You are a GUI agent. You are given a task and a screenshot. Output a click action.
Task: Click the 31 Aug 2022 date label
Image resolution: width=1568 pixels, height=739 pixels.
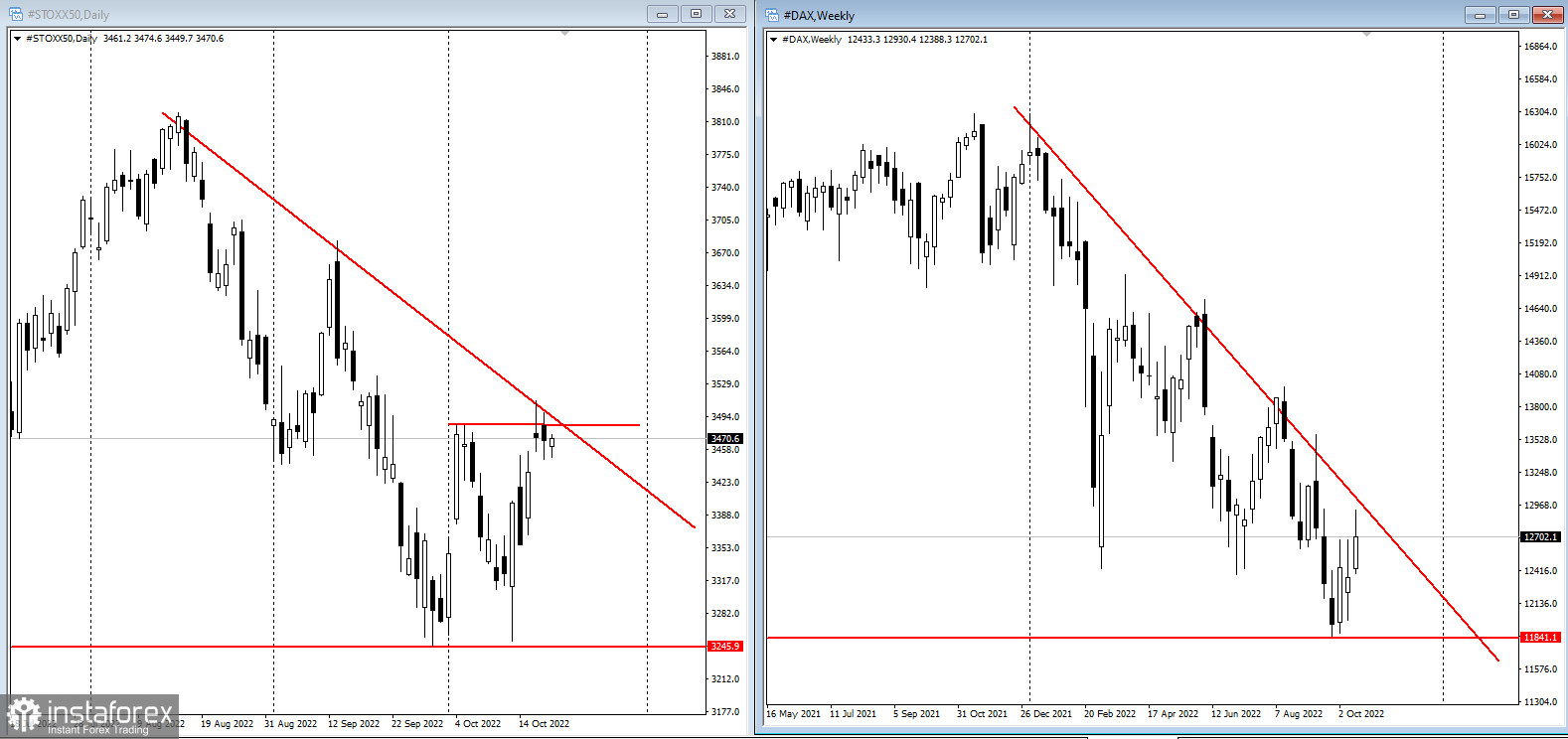point(290,724)
